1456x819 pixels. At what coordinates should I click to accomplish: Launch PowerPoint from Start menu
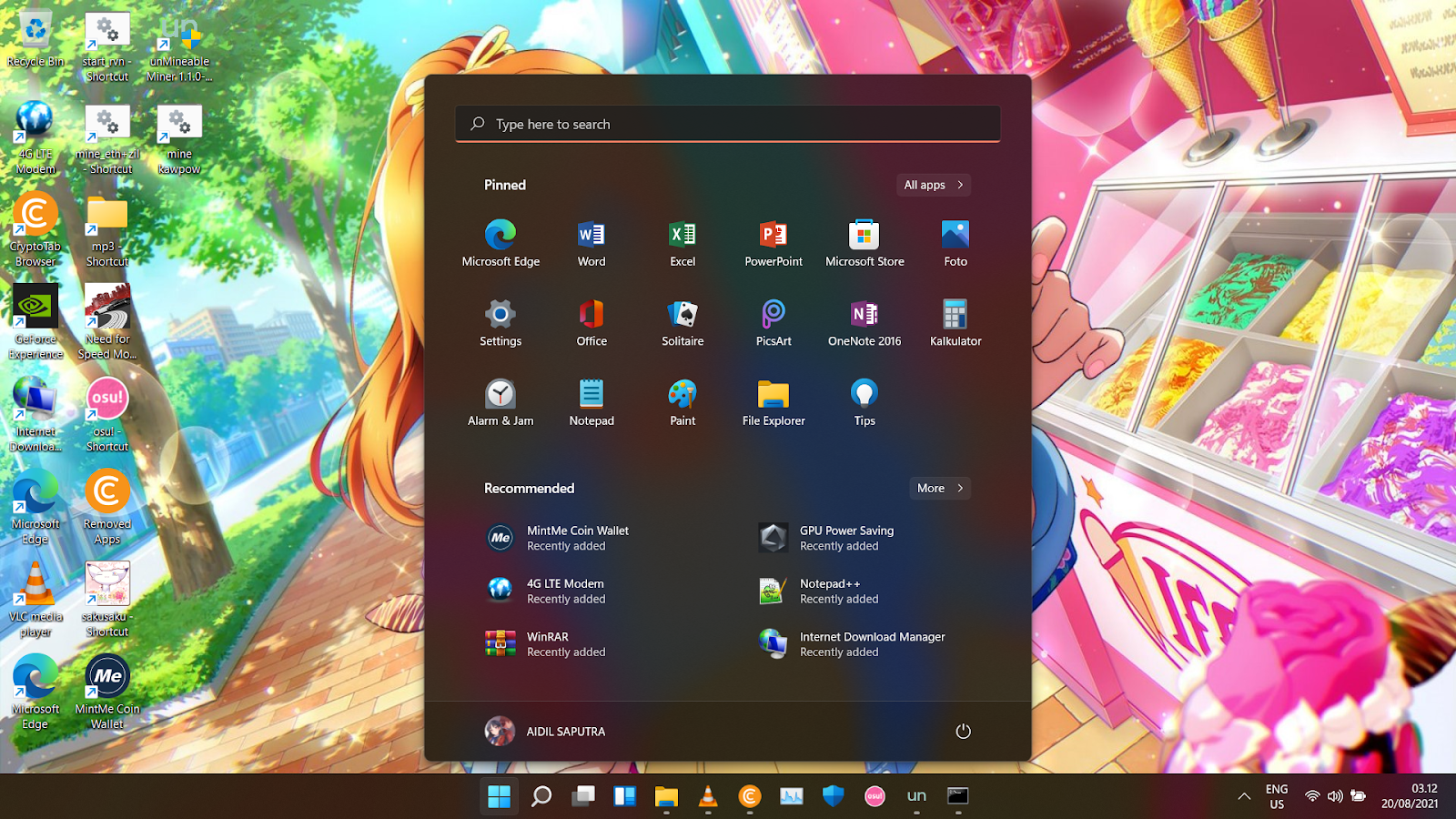coord(773,243)
